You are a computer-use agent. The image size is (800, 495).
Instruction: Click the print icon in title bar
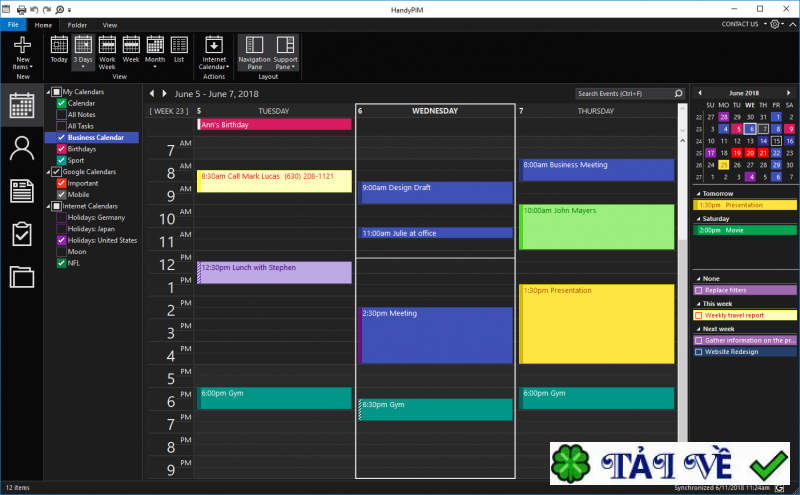tap(21, 9)
